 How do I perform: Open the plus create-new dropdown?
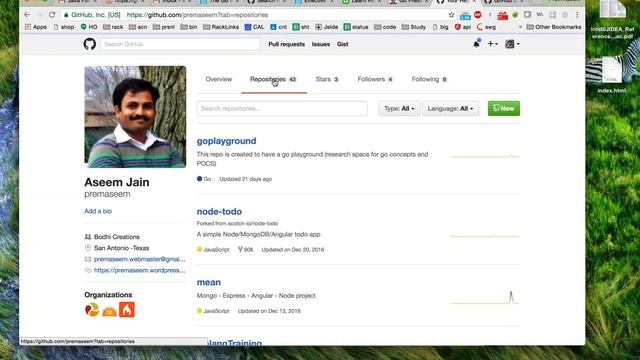493,44
